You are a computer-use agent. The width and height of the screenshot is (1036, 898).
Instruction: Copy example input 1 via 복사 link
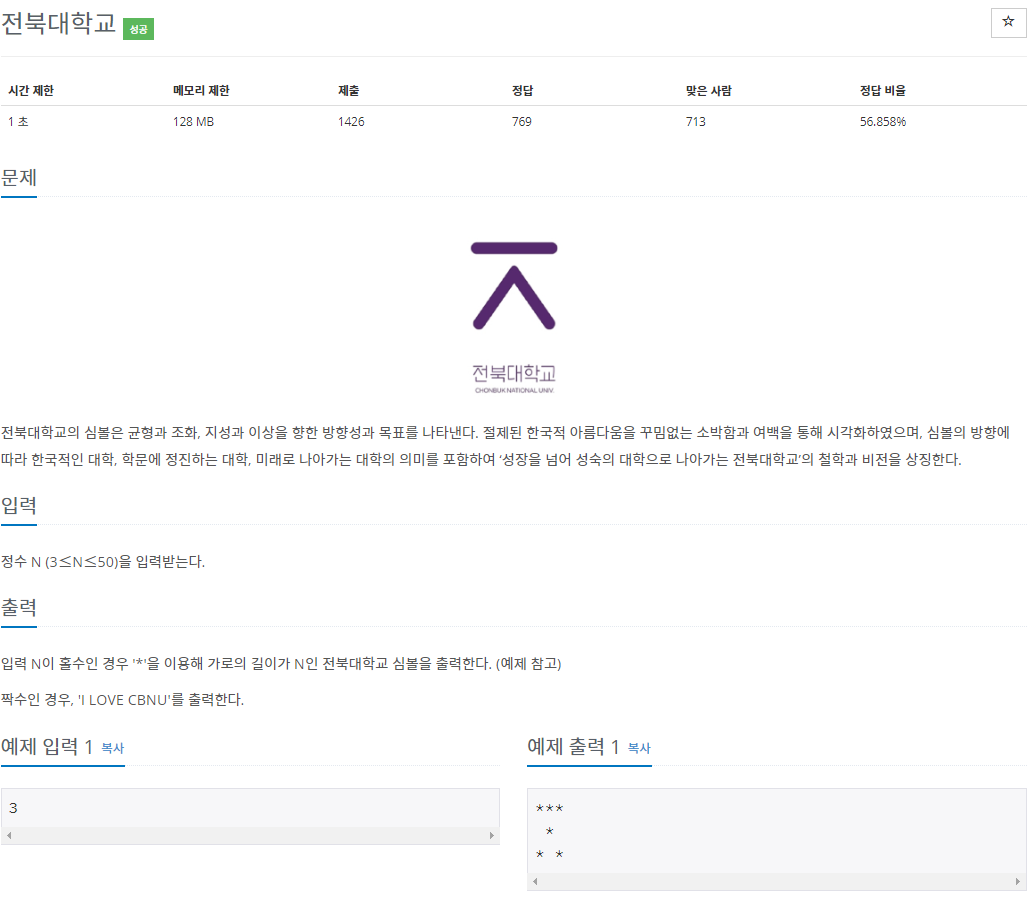[x=112, y=748]
